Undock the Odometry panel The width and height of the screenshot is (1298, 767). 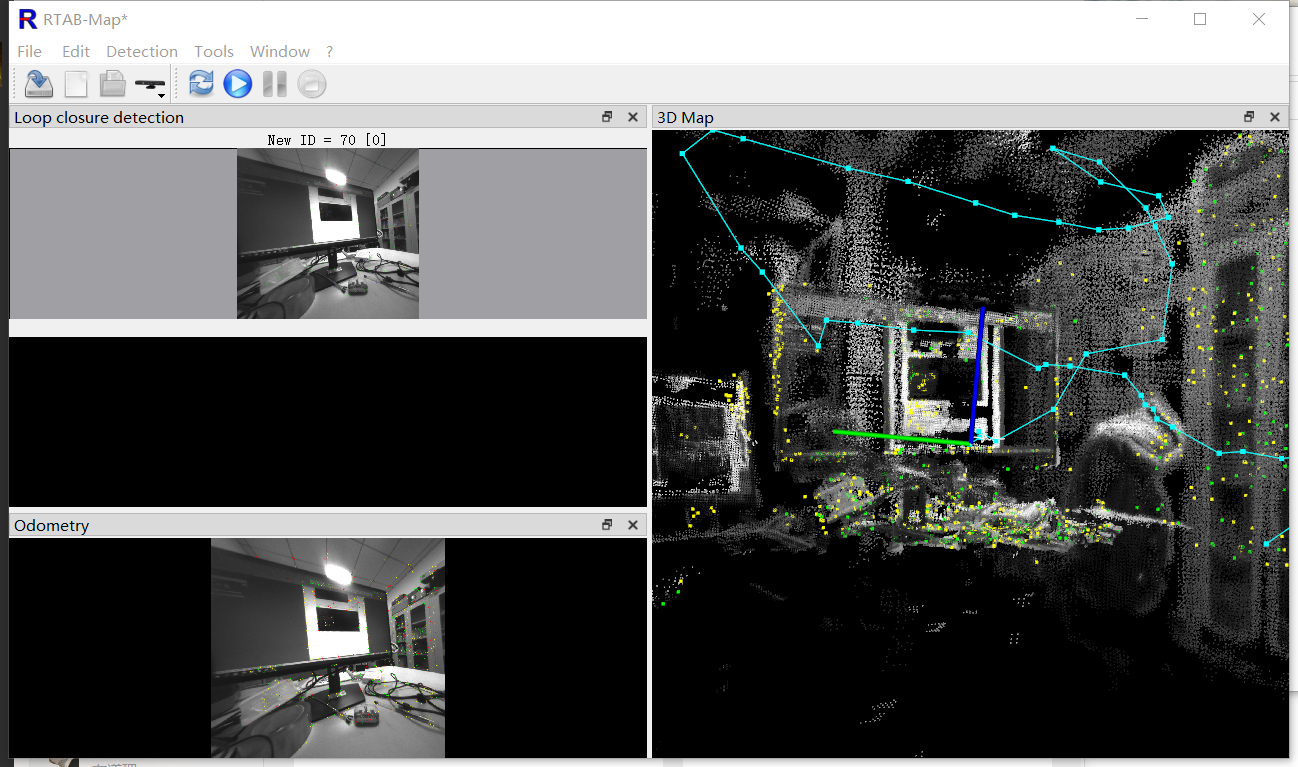607,524
